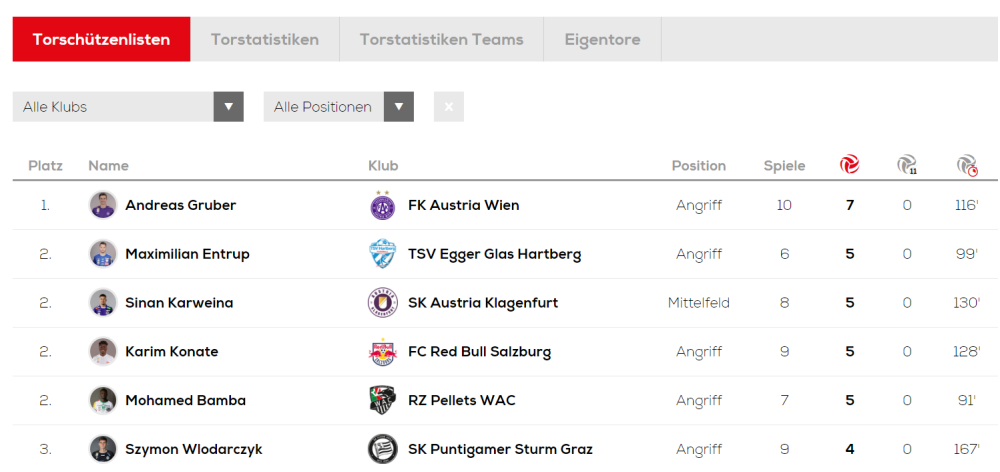Open Andreas Gruber's player profile
This screenshot has width=1000, height=472.
180,205
